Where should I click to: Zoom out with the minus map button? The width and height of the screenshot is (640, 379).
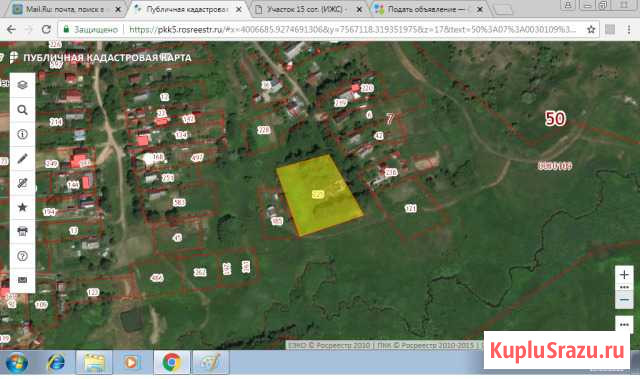624,300
